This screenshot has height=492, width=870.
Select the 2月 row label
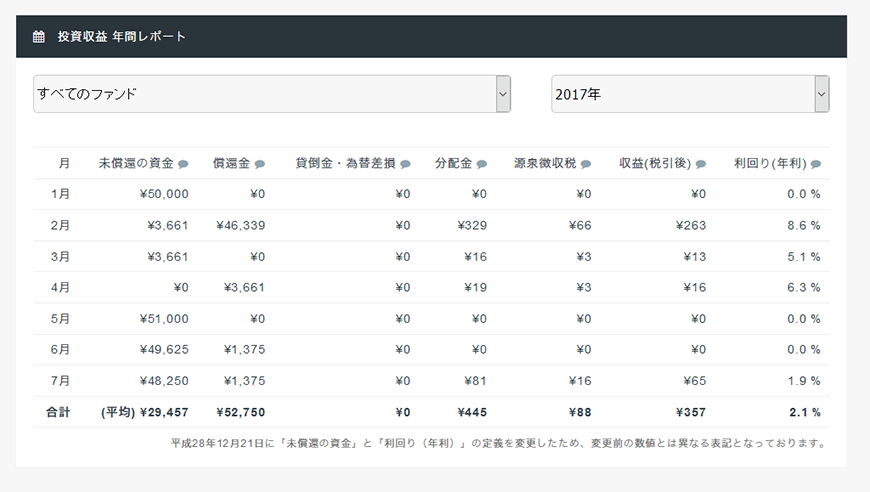60,225
